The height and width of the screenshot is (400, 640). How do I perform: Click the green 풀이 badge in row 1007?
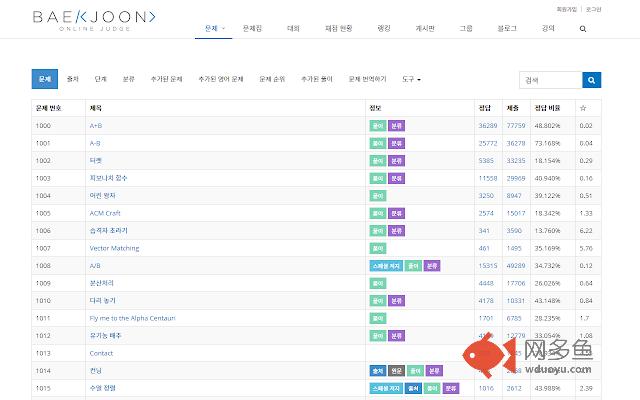tap(378, 248)
